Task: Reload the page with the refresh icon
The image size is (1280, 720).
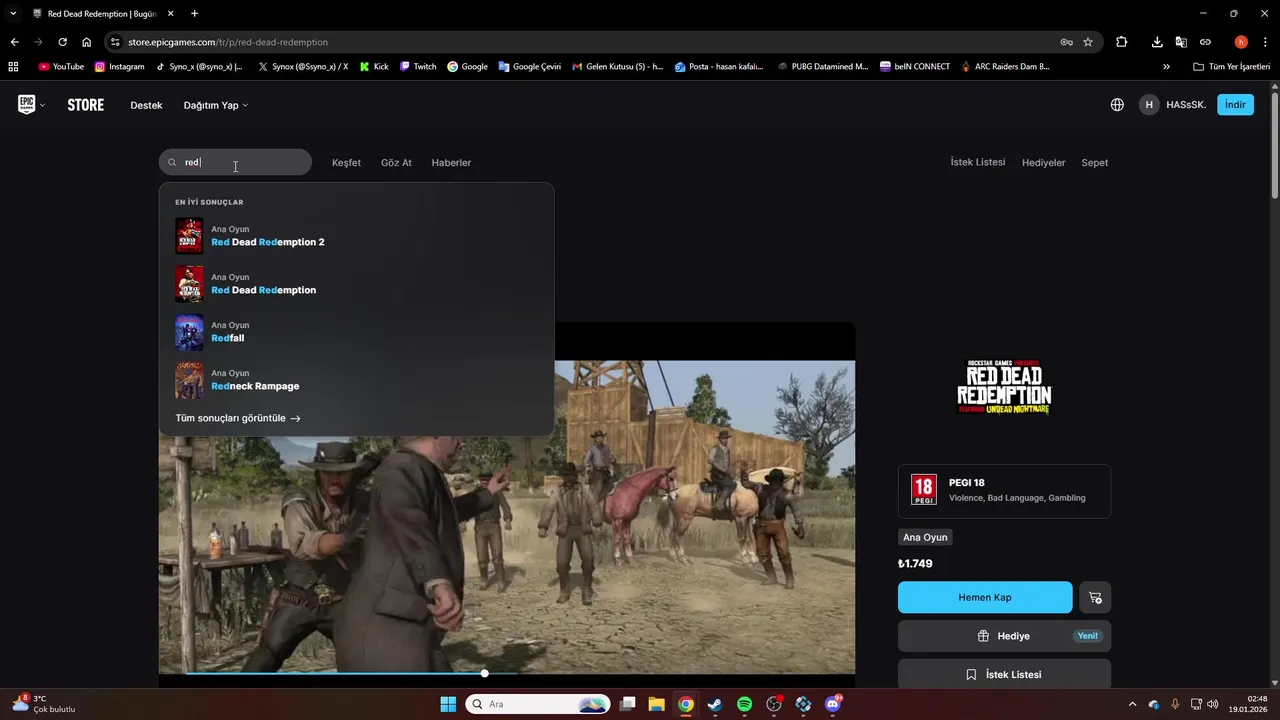Action: pos(62,42)
